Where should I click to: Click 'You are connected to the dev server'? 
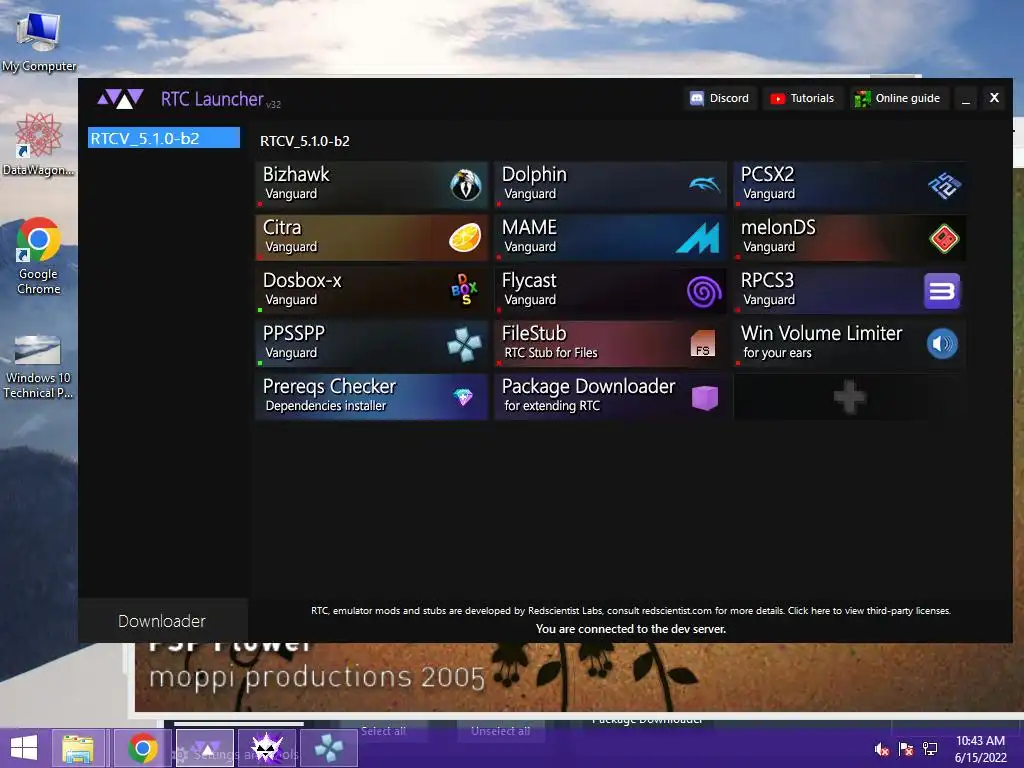(x=630, y=629)
